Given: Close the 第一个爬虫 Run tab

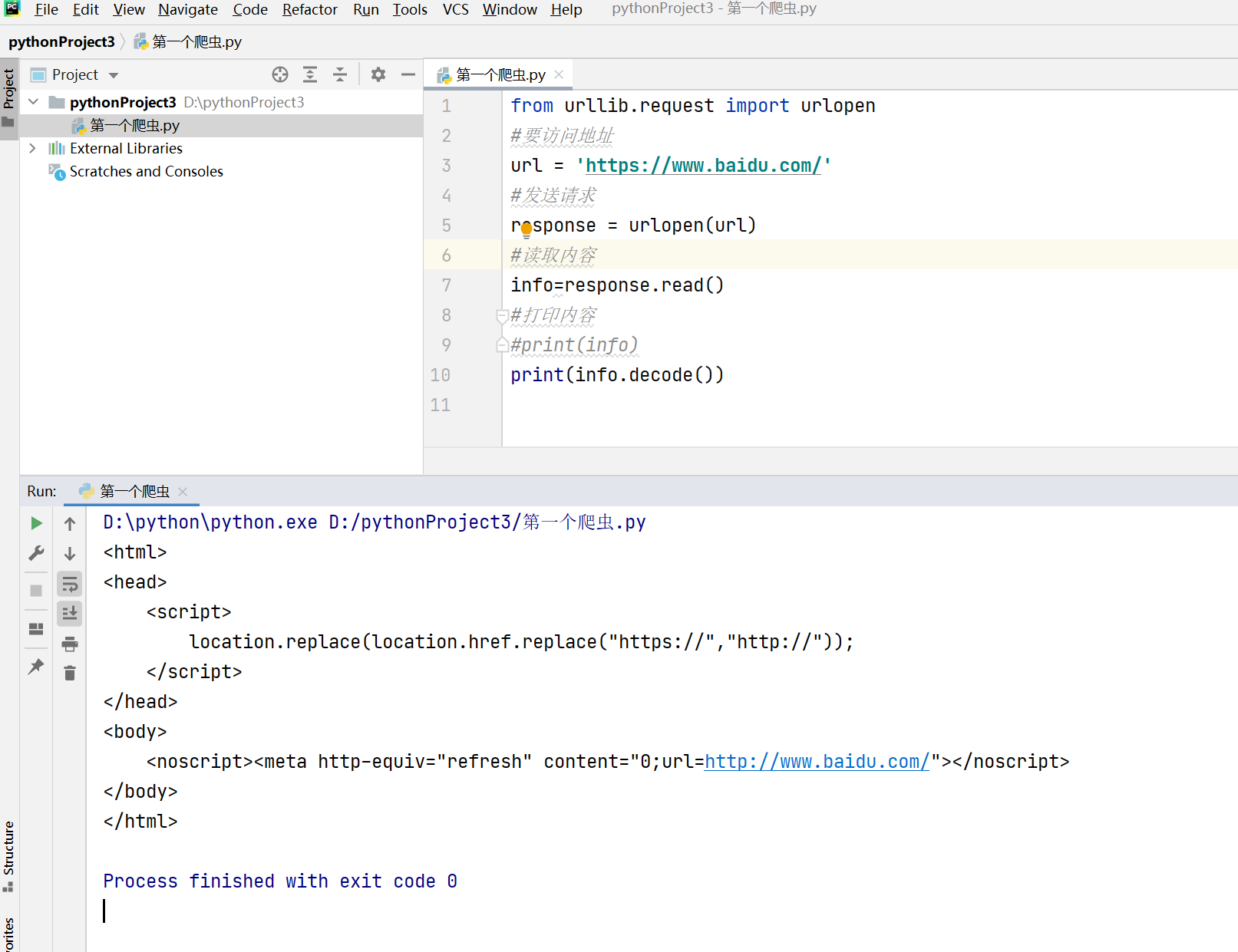Looking at the screenshot, I should [183, 492].
